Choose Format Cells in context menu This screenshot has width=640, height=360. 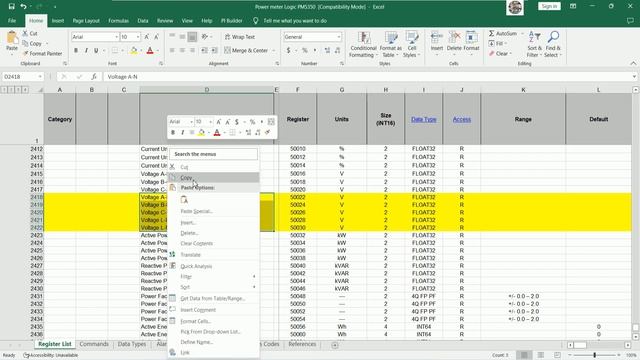pyautogui.click(x=214, y=321)
